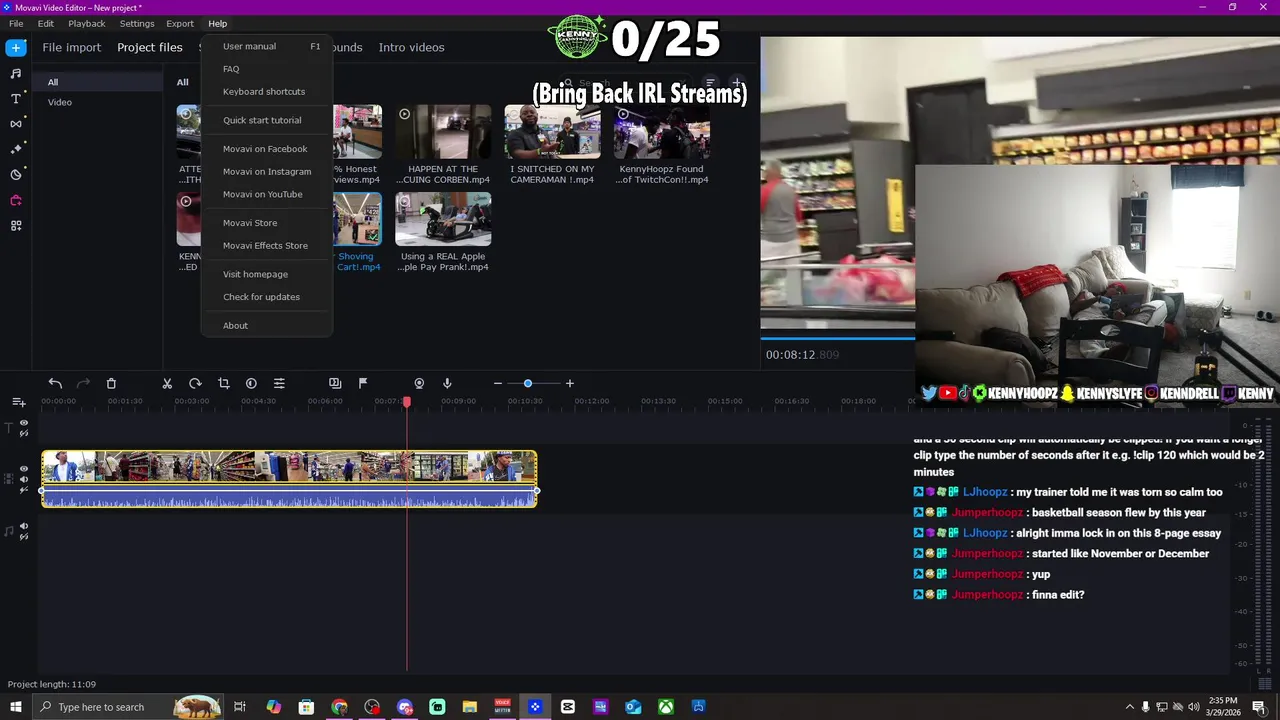
Task: Open the More tools grid icon
Action: point(16,226)
